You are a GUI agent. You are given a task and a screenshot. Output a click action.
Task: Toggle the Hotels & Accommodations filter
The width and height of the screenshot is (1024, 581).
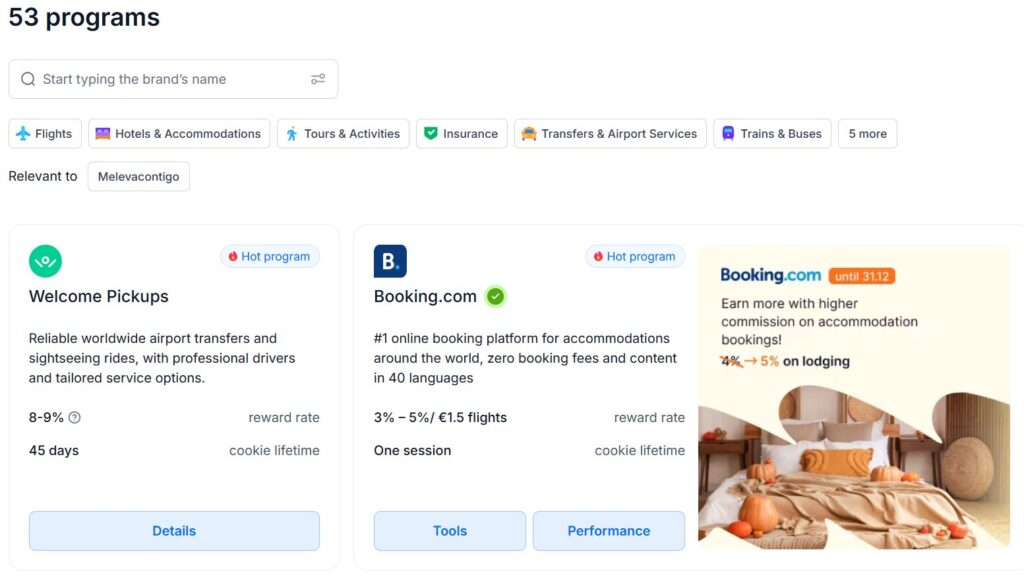178,134
